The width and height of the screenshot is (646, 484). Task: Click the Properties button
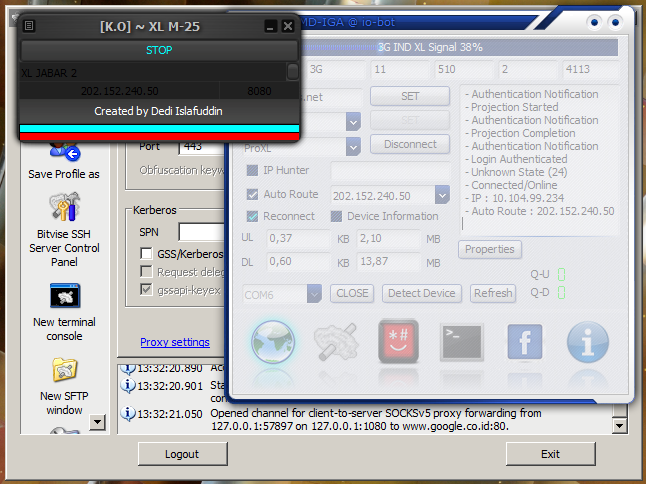490,250
